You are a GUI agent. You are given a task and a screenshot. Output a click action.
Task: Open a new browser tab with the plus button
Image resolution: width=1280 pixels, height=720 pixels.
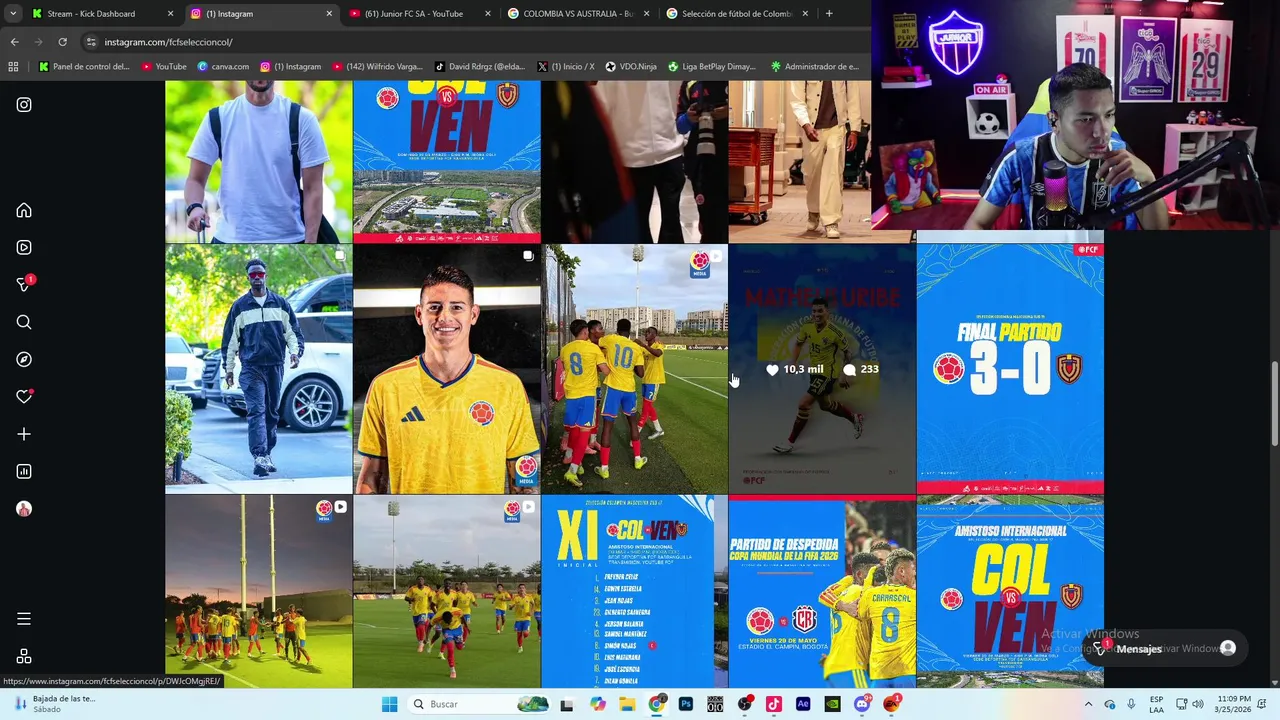pos(829,14)
